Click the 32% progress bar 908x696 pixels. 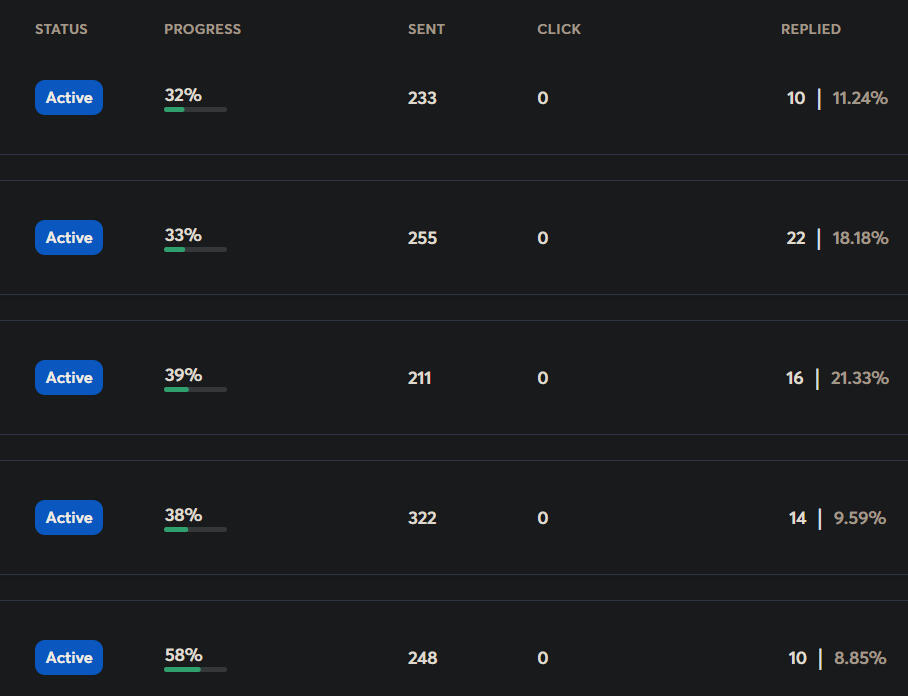[196, 109]
